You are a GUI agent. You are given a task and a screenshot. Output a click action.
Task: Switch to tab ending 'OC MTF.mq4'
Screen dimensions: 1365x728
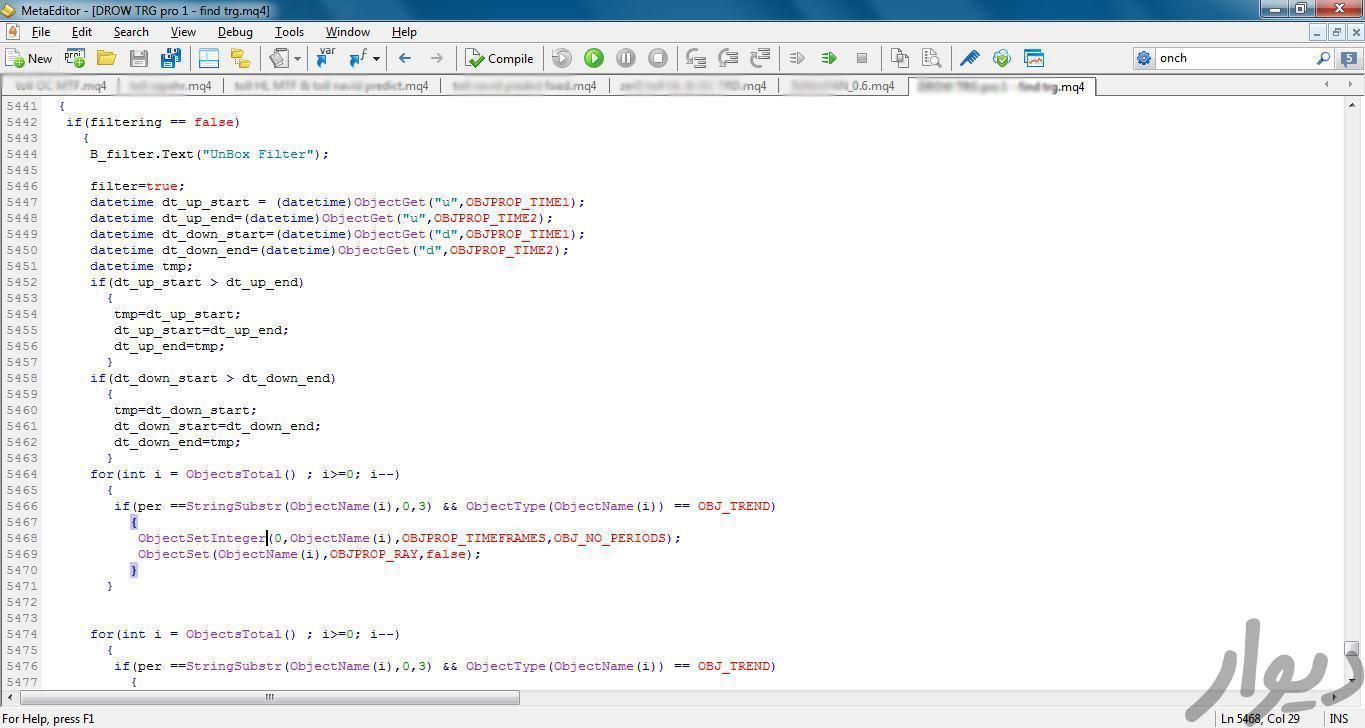(60, 86)
